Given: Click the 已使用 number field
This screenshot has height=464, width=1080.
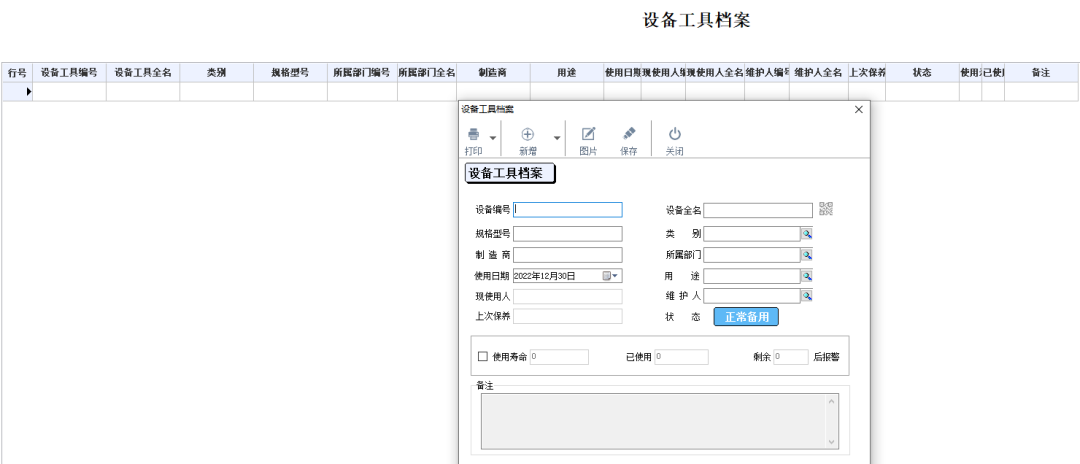Looking at the screenshot, I should (681, 357).
